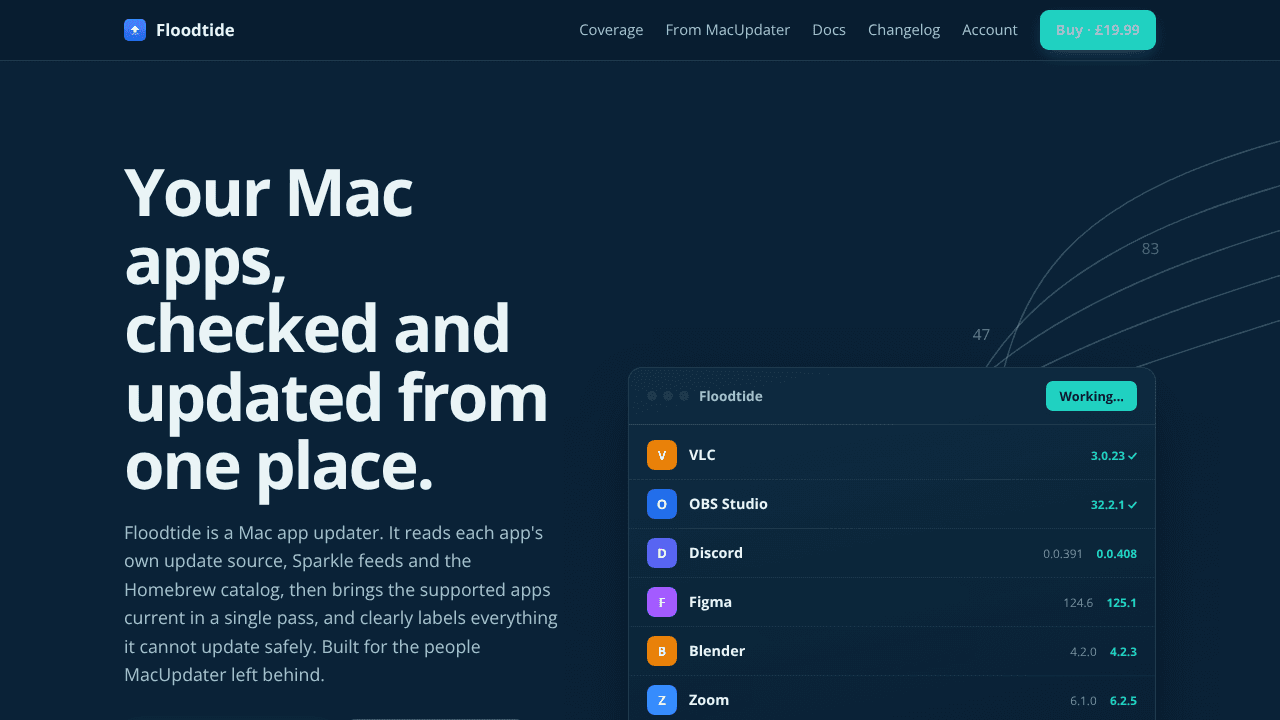The image size is (1280, 720).
Task: Click Discord's new version 0.0.408
Action: (x=1117, y=554)
